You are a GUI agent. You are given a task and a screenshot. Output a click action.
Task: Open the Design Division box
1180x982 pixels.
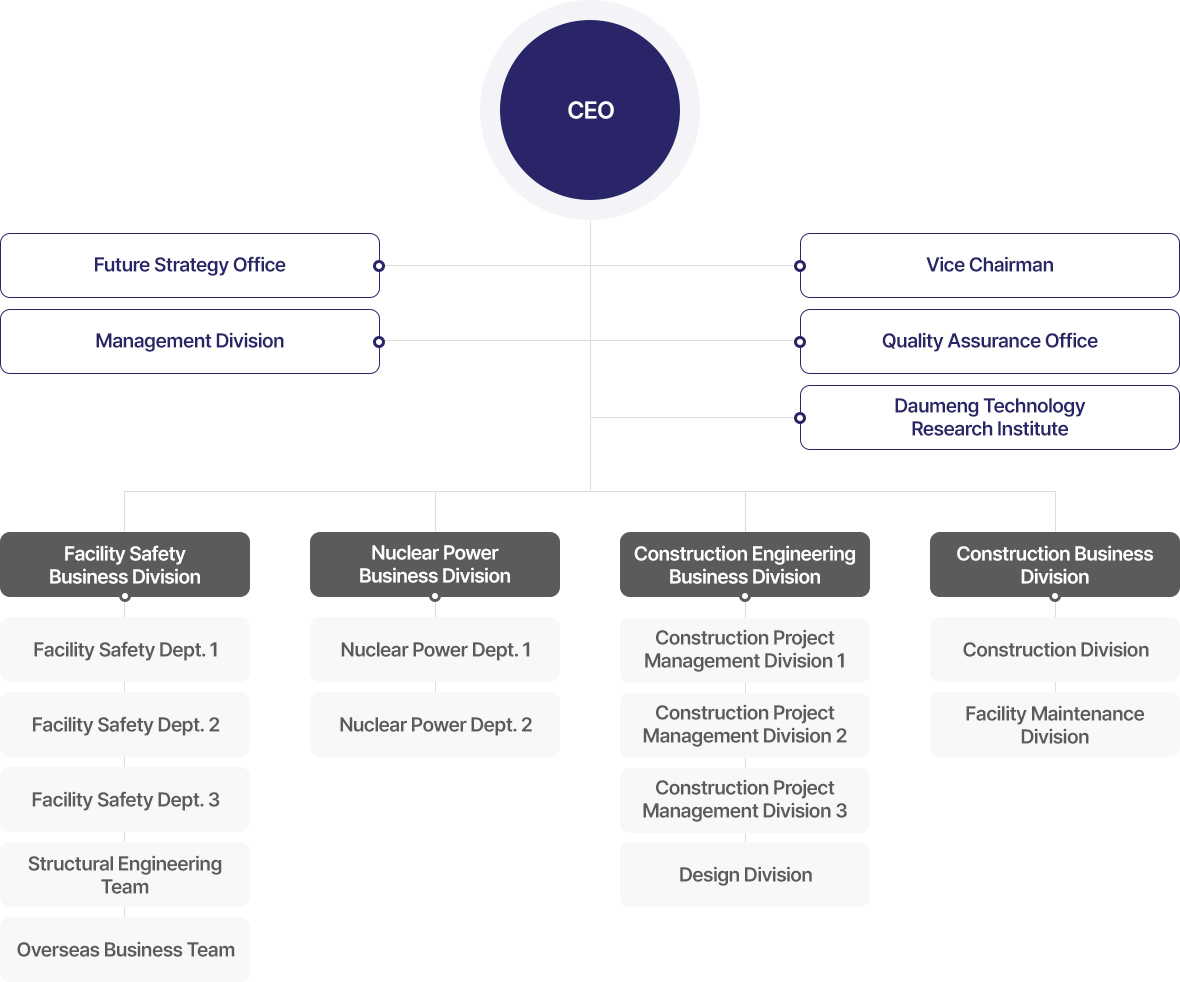click(x=745, y=875)
